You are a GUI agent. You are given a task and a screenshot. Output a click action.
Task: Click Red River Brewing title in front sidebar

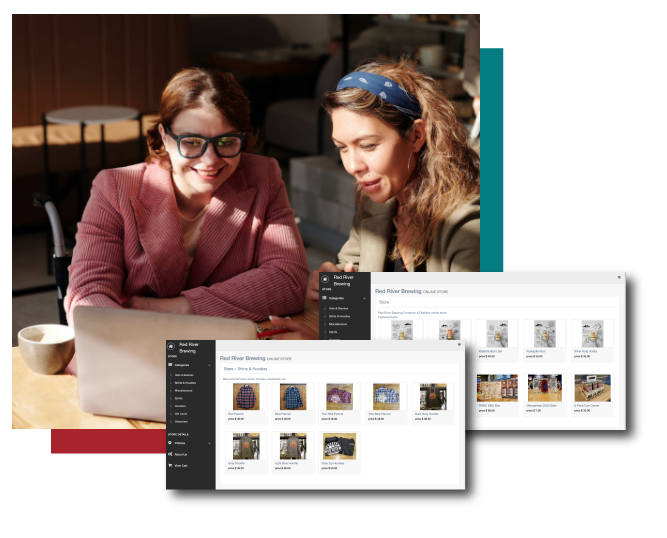point(189,347)
